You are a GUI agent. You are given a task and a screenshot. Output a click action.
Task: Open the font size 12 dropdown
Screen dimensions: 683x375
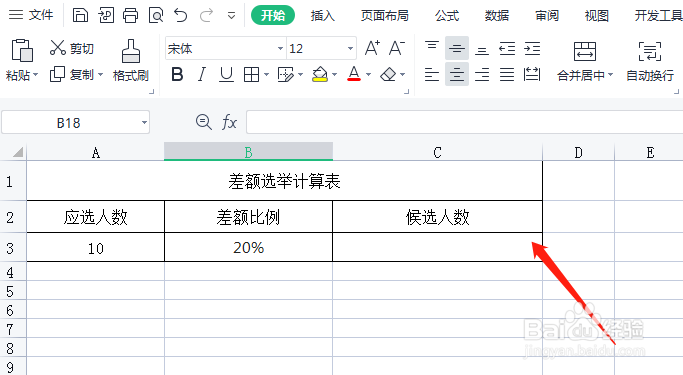(350, 48)
